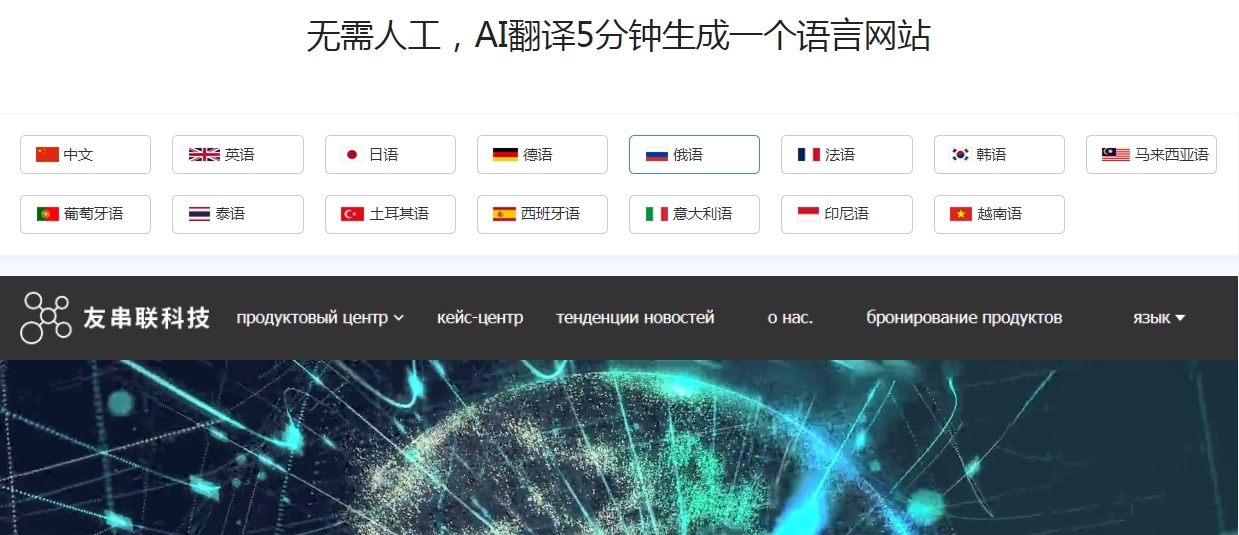Choose the 日语 language option

pyautogui.click(x=390, y=155)
